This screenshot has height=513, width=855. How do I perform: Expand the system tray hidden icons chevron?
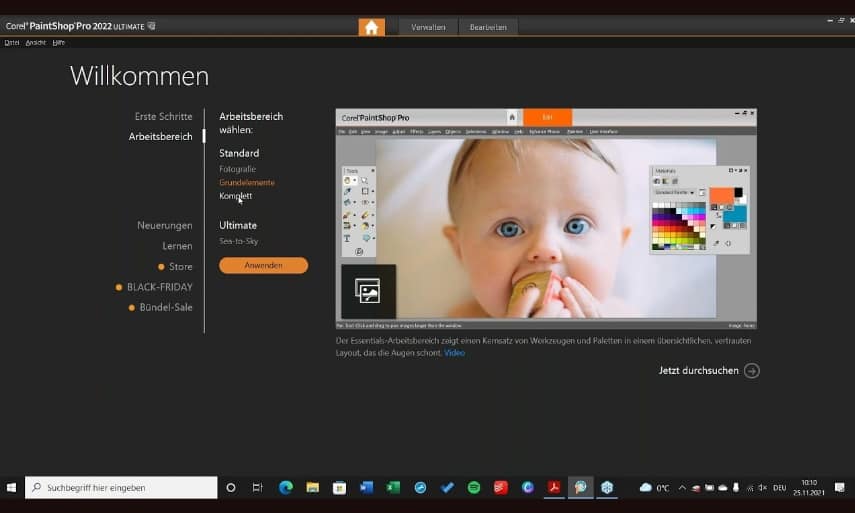(x=682, y=488)
